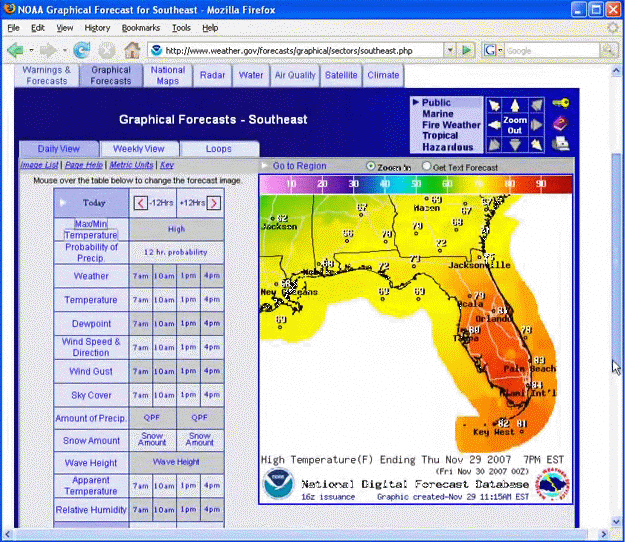This screenshot has height=542, width=625.
Task: Show the High Max/Min Temperature image
Action: tap(177, 229)
